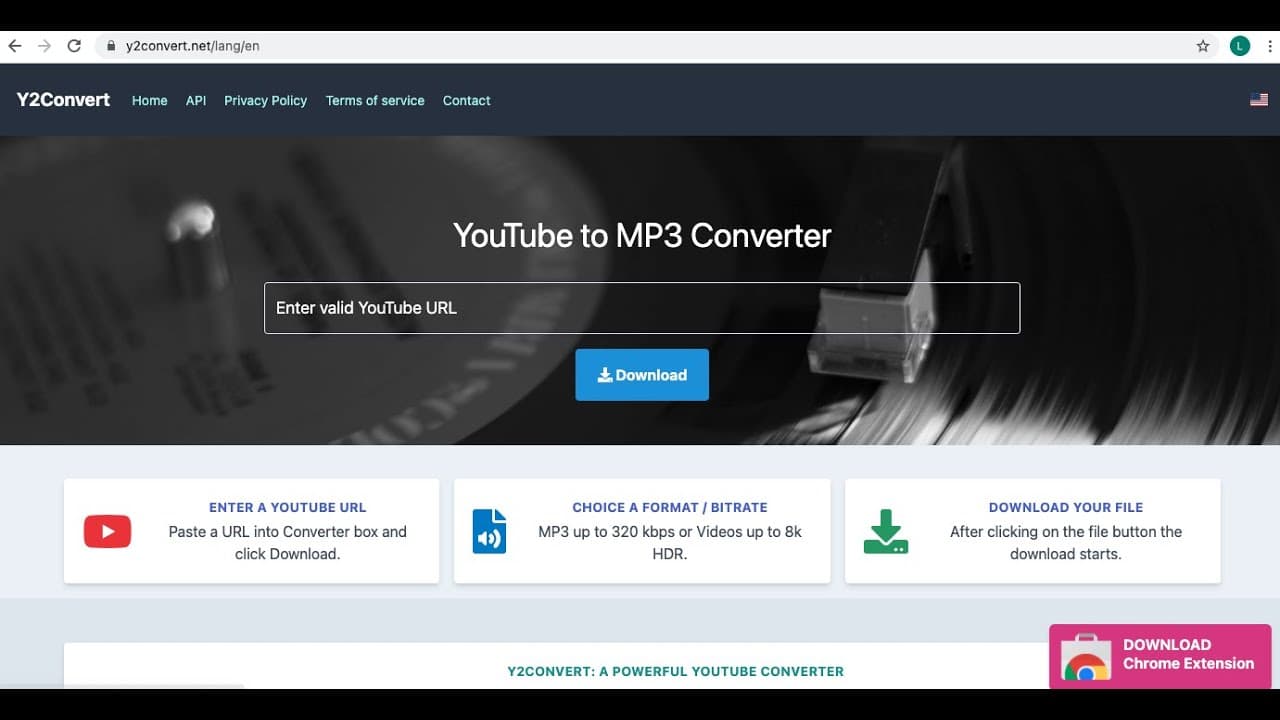This screenshot has width=1280, height=720.
Task: Click the ENTER A YOUTUBE URL heading
Action: pyautogui.click(x=288, y=507)
